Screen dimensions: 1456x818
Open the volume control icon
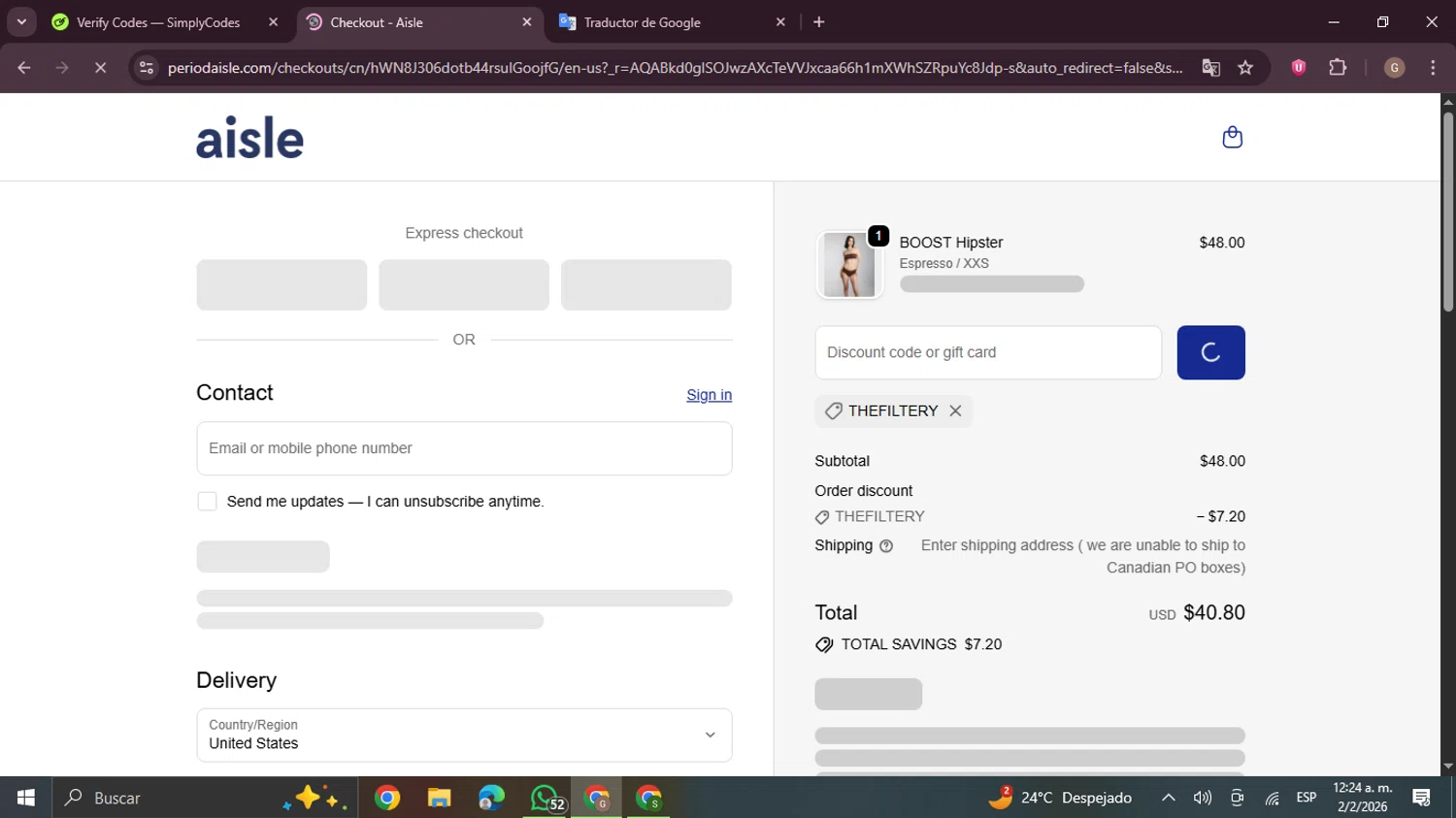[1203, 798]
